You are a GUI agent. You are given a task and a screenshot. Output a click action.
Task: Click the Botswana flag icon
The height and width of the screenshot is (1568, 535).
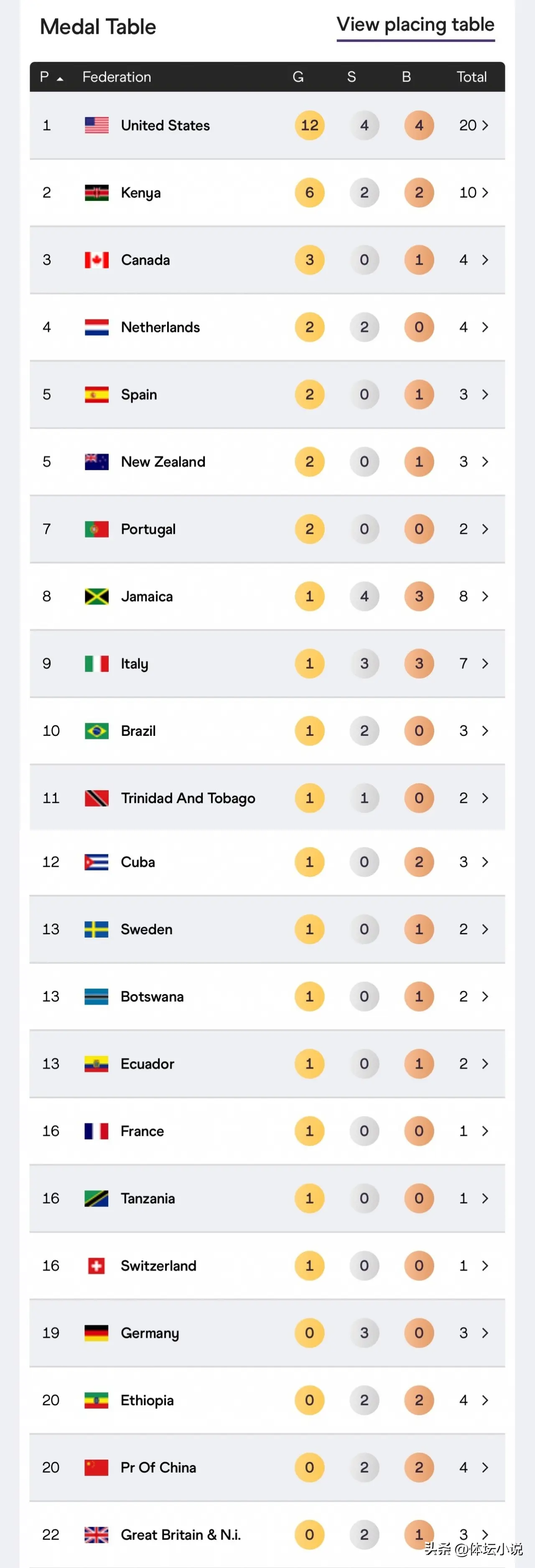coord(97,997)
